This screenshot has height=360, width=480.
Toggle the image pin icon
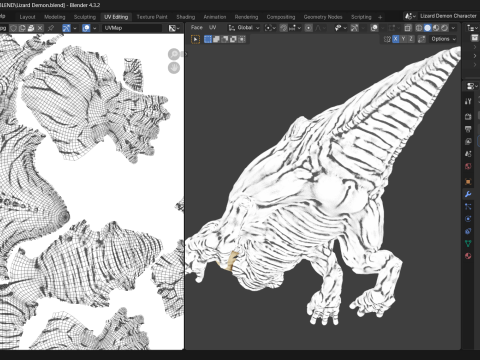[51, 28]
